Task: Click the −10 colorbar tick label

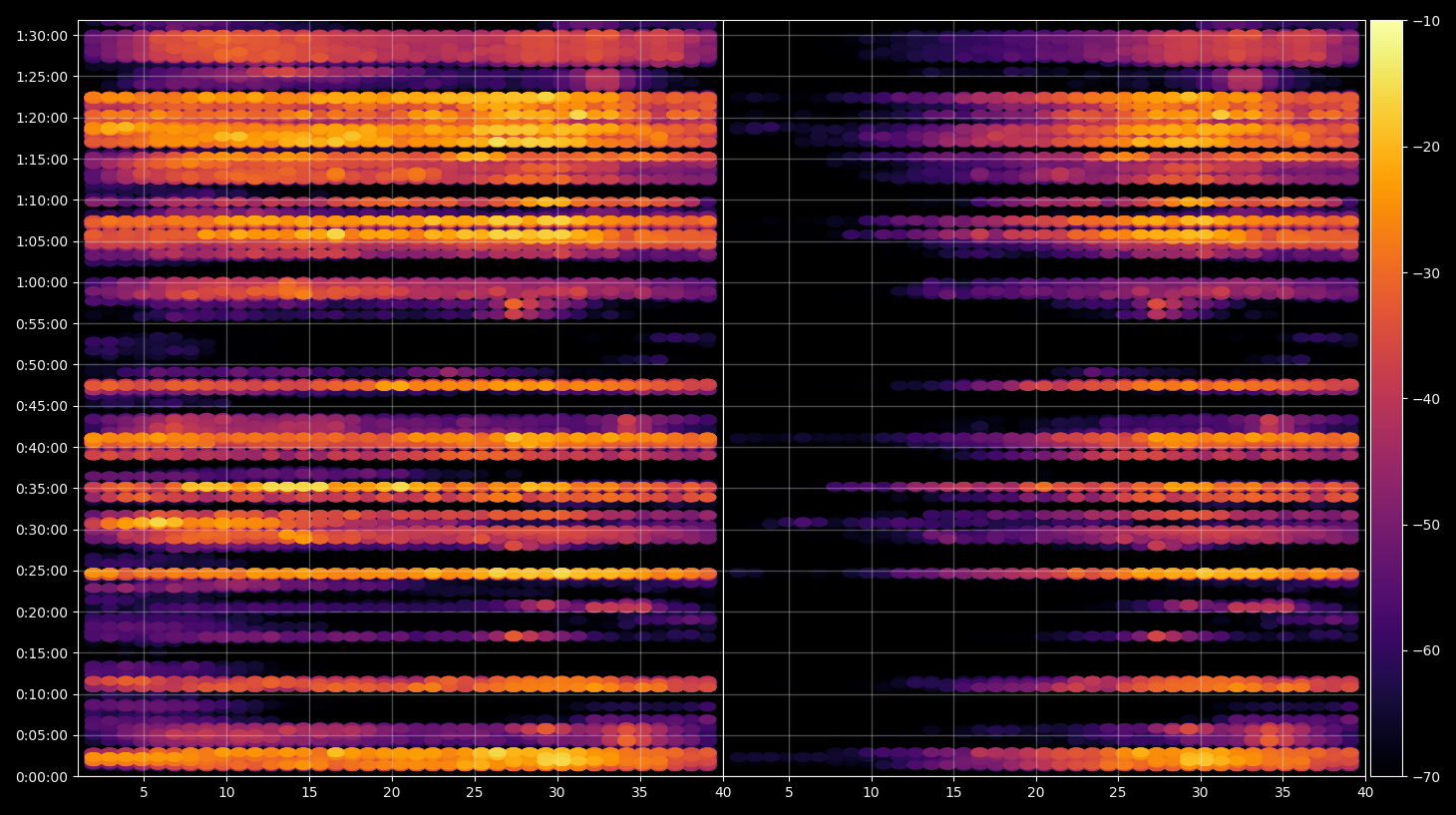Action: click(1427, 21)
